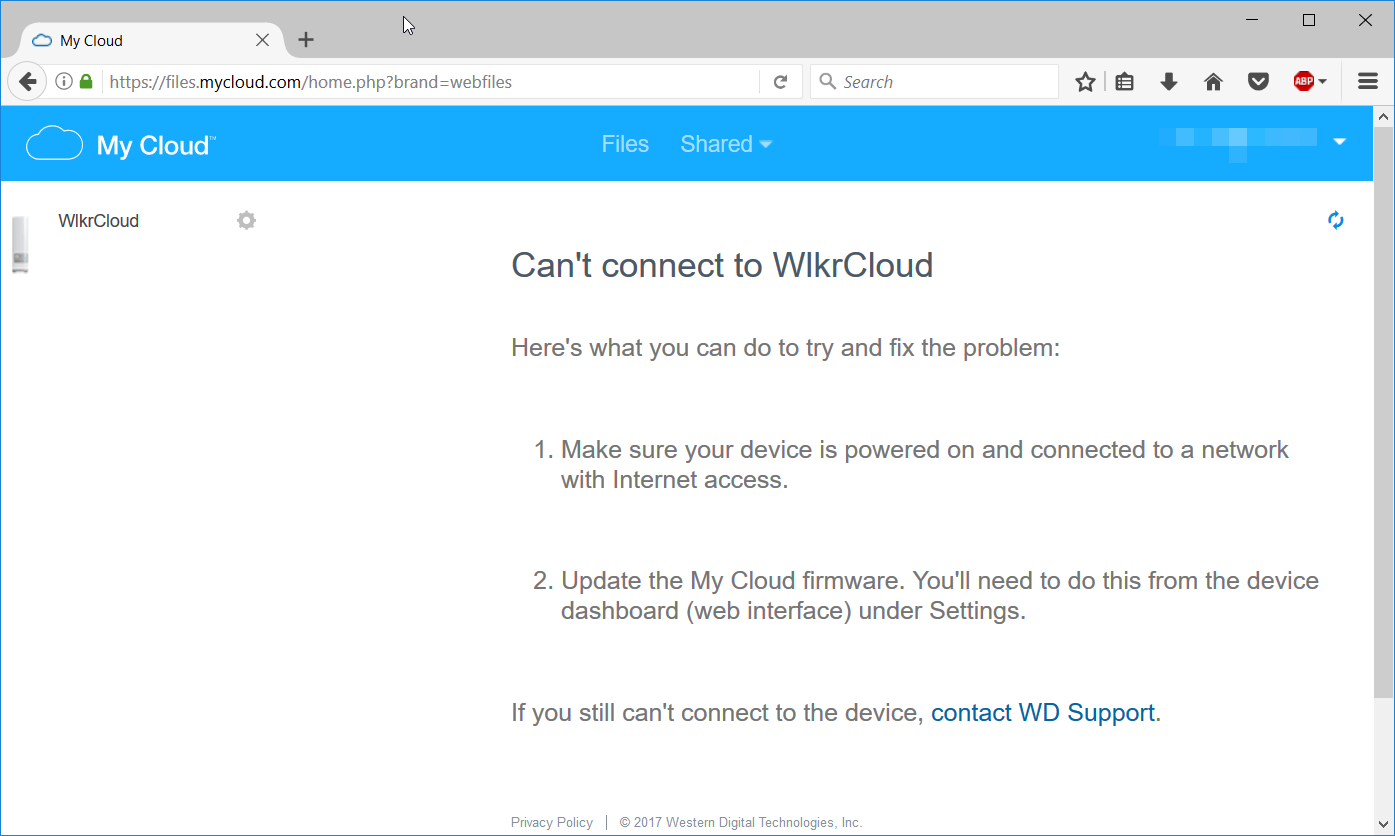This screenshot has width=1395, height=836.
Task: Open the Files tab
Action: 625,144
